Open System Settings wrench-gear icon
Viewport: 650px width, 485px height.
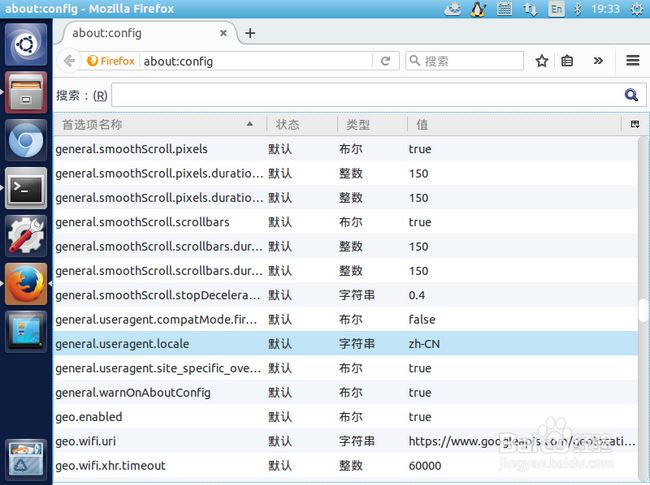26,236
